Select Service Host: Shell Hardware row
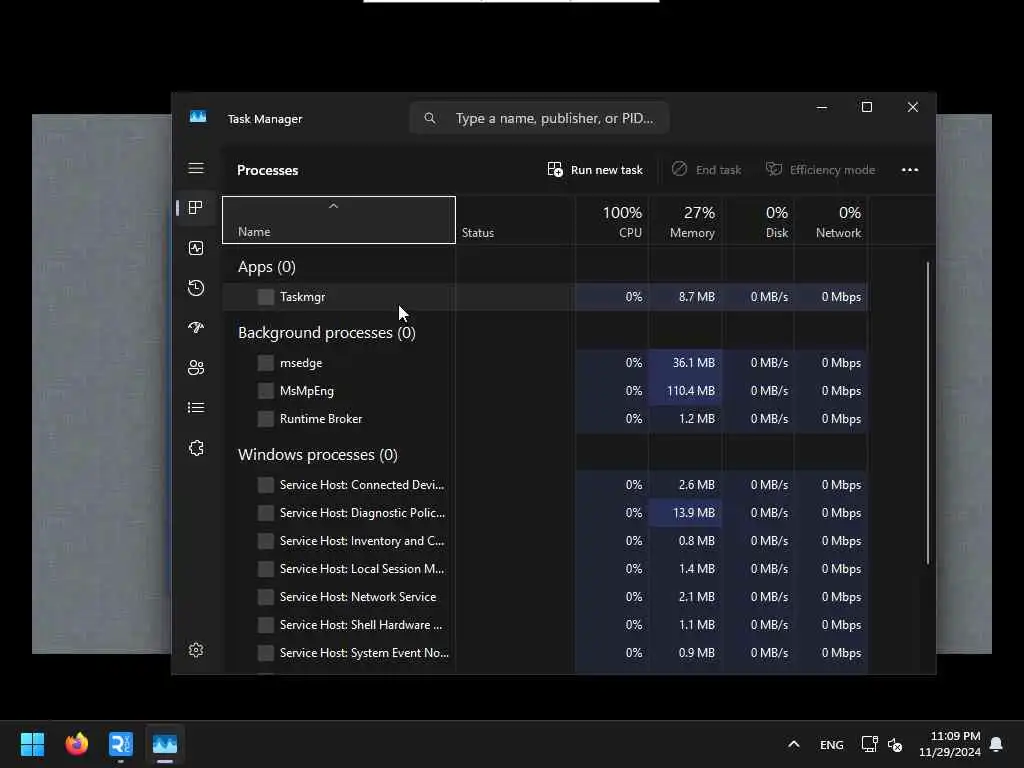 tap(545, 626)
